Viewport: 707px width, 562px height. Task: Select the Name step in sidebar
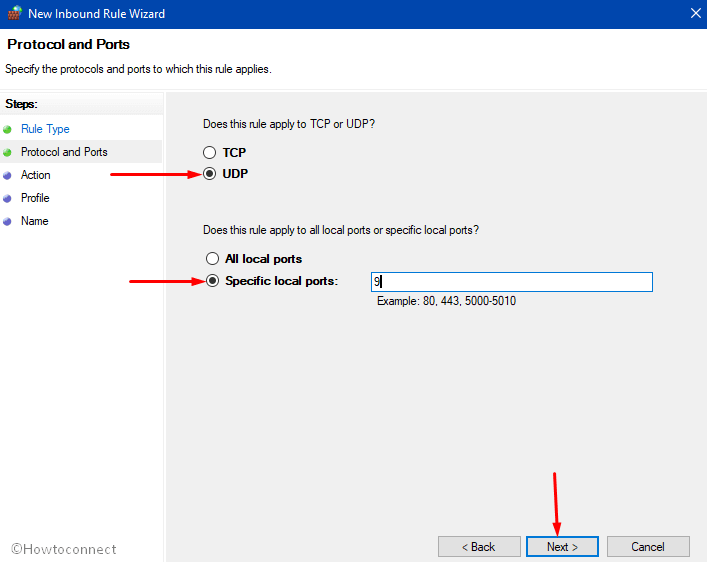point(35,221)
